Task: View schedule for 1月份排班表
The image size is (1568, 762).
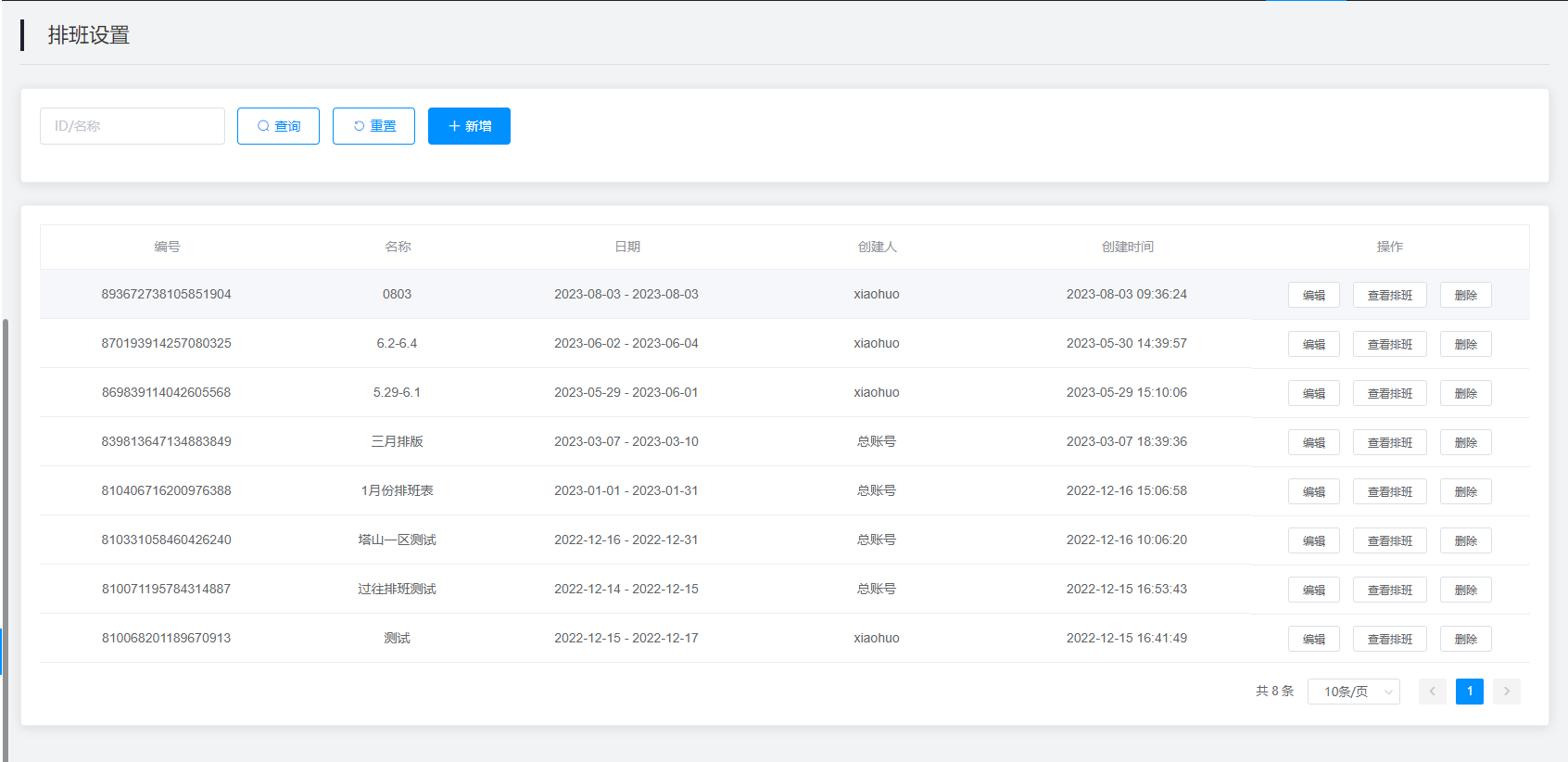Action: point(1389,491)
